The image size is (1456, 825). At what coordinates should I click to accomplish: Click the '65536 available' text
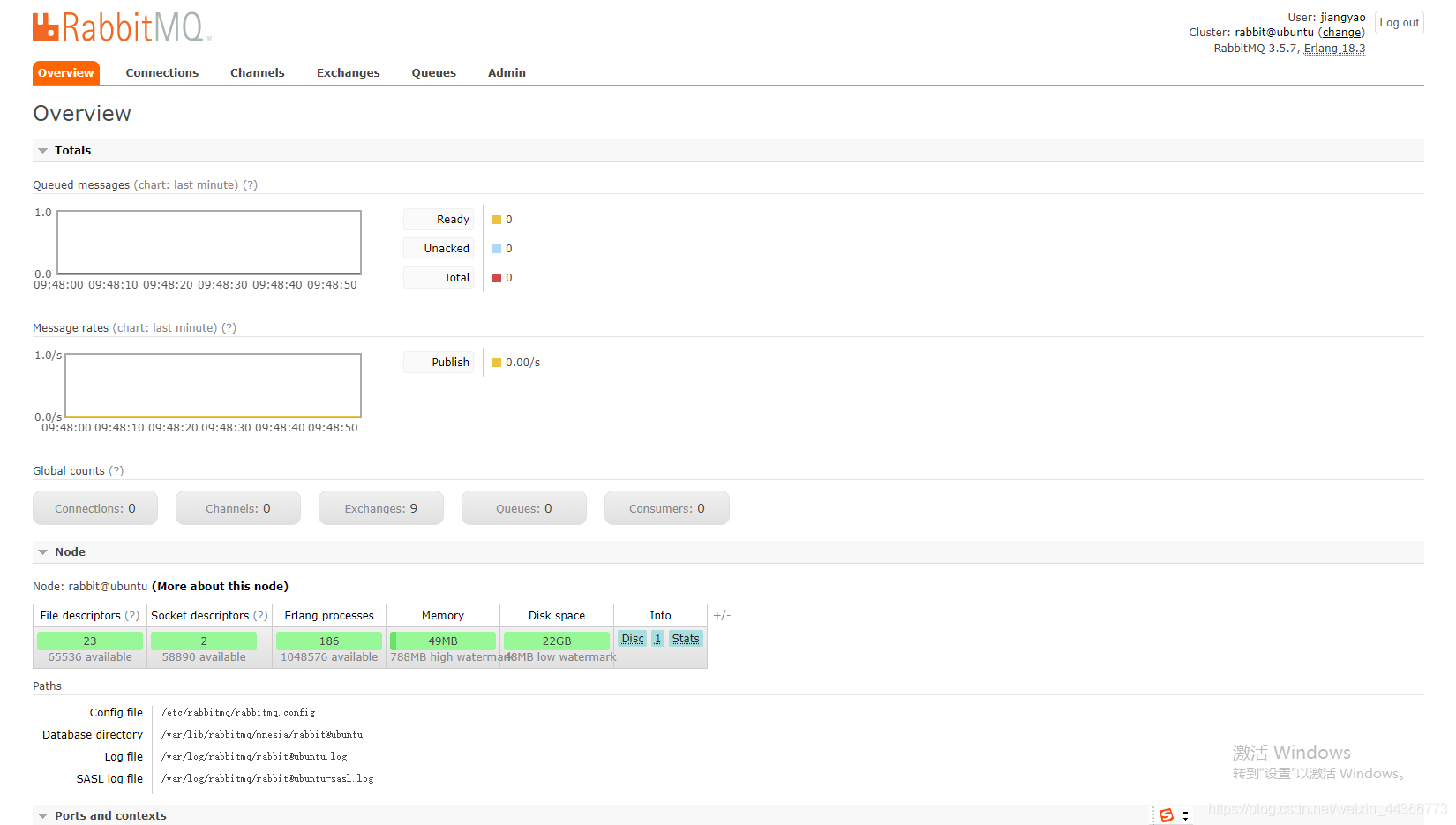[90, 657]
